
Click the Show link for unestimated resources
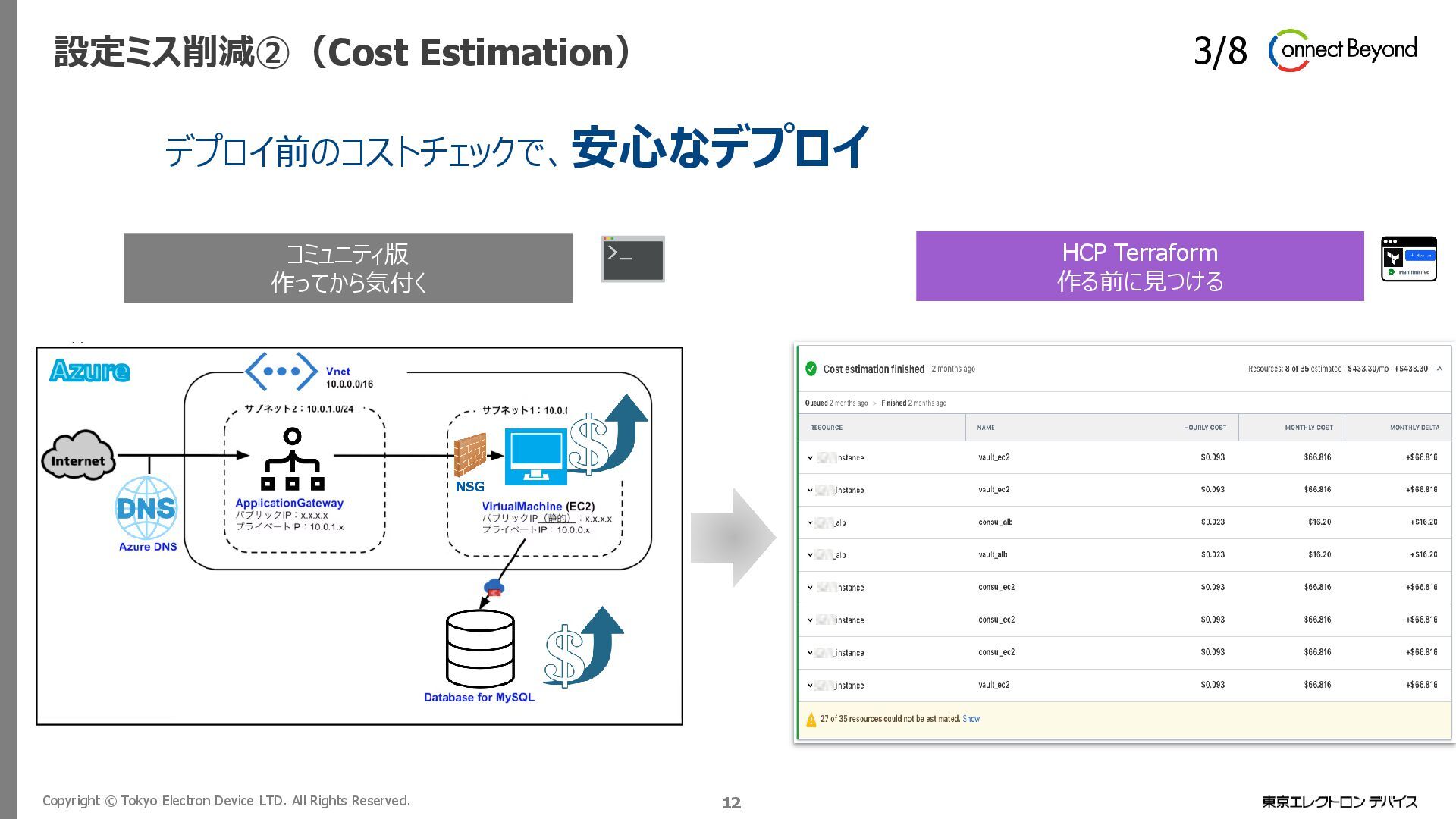[x=971, y=719]
